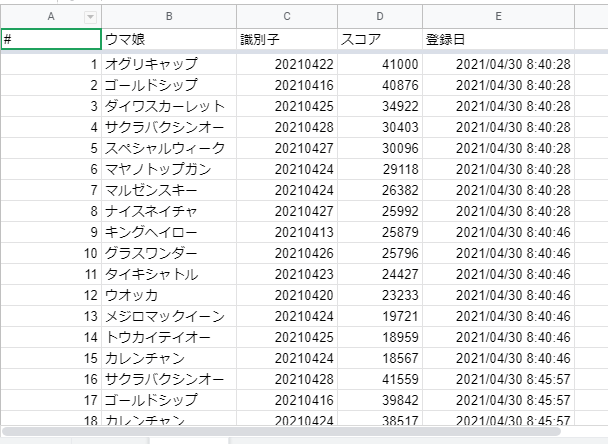Screen dimensions: 608x444
Task: Click the 8:45:57 date in row 16
Action: [x=499, y=378]
